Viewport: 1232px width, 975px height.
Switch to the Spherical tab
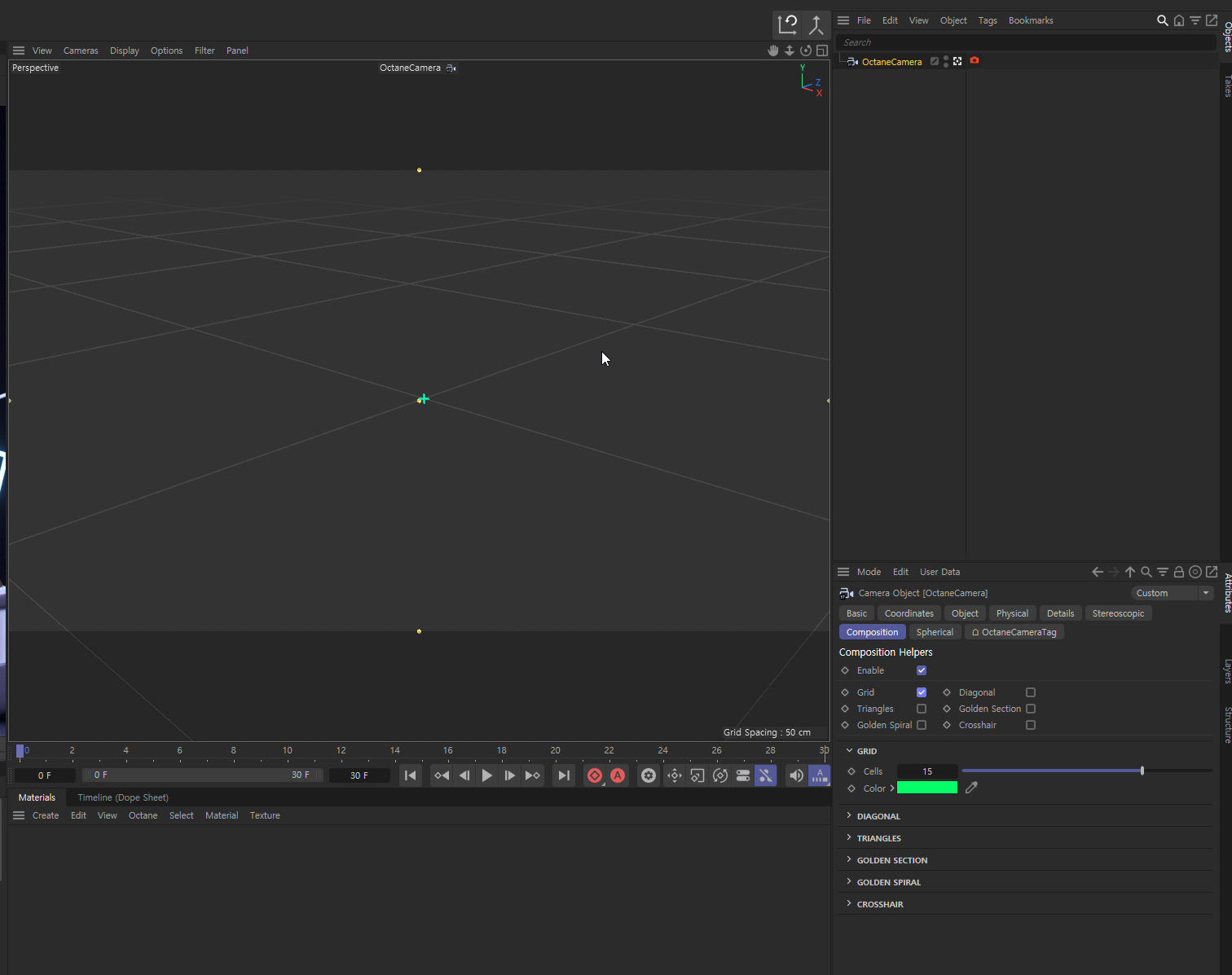point(935,632)
